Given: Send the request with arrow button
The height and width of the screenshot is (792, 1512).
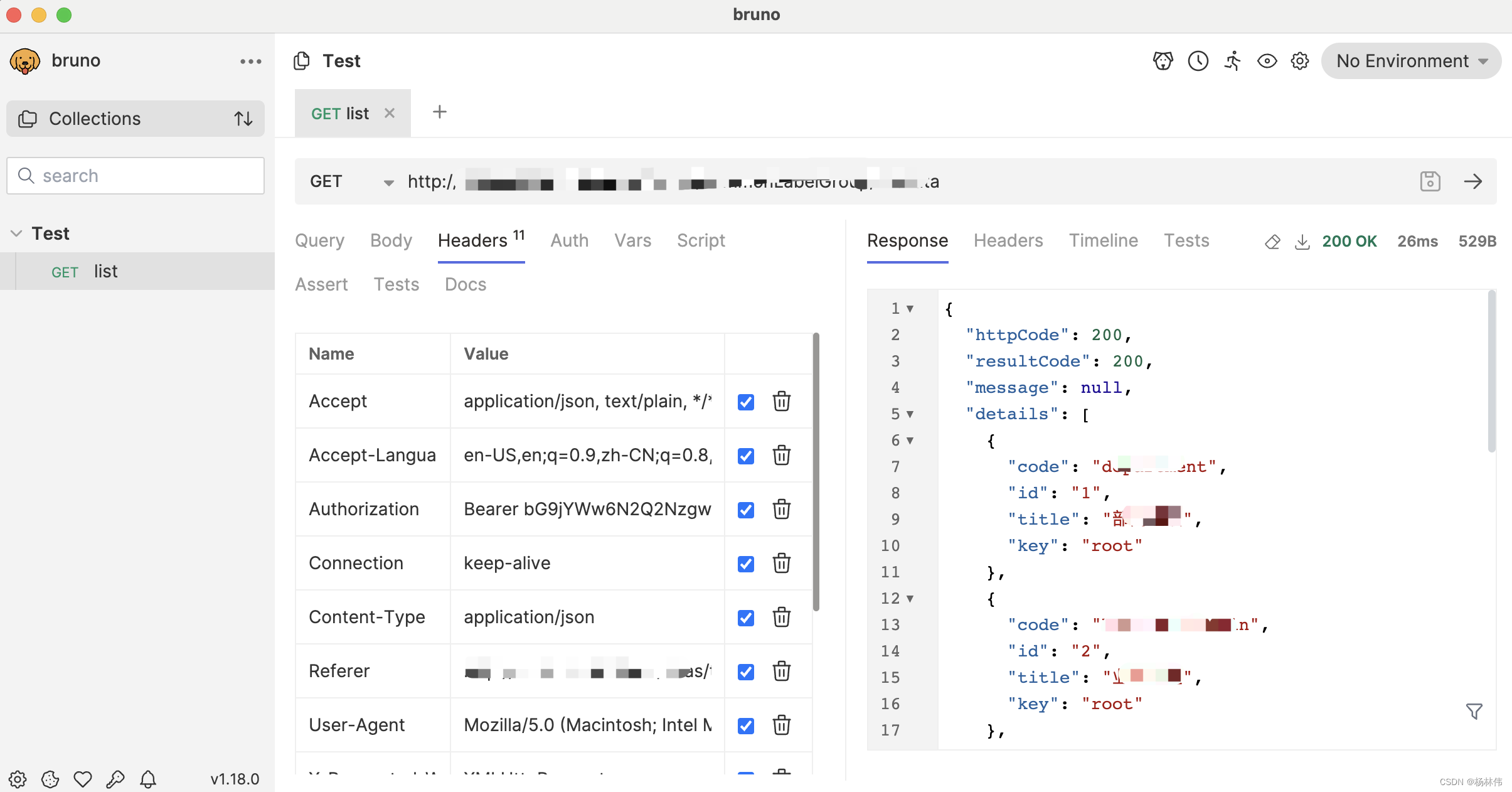Looking at the screenshot, I should coord(1474,181).
